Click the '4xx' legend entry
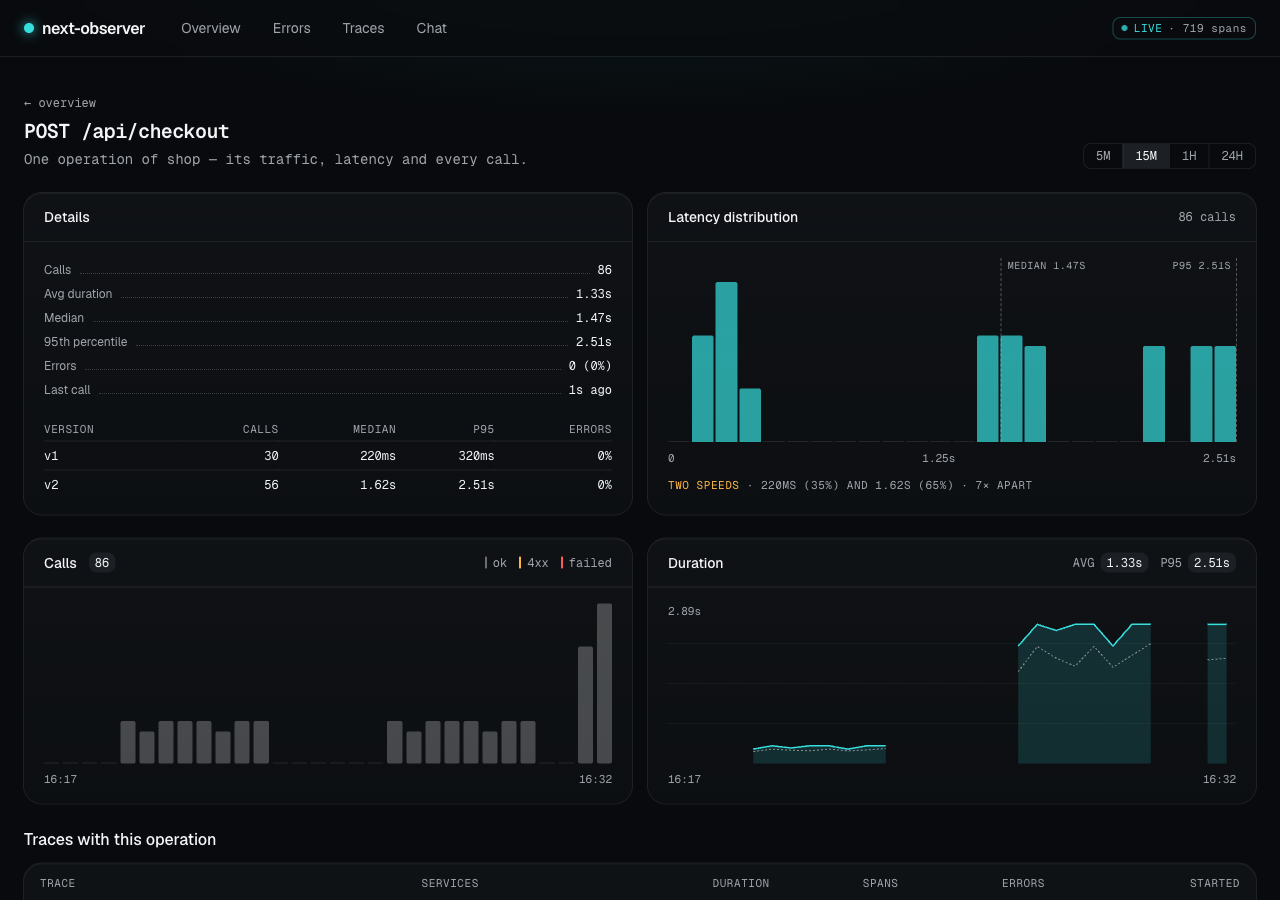The image size is (1280, 900). tap(534, 563)
